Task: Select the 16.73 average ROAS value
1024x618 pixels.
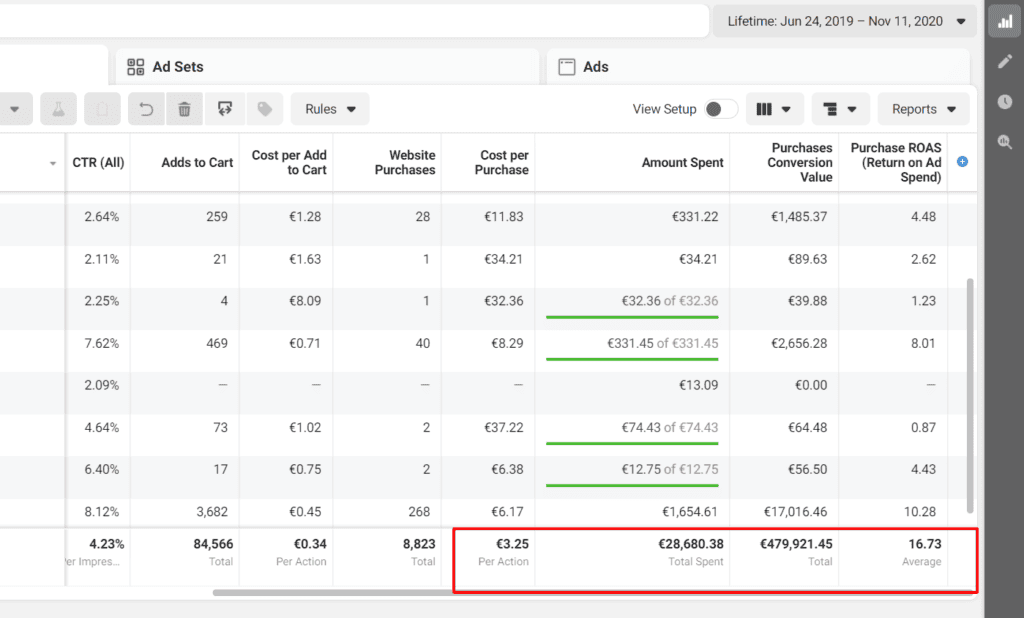Action: click(925, 544)
